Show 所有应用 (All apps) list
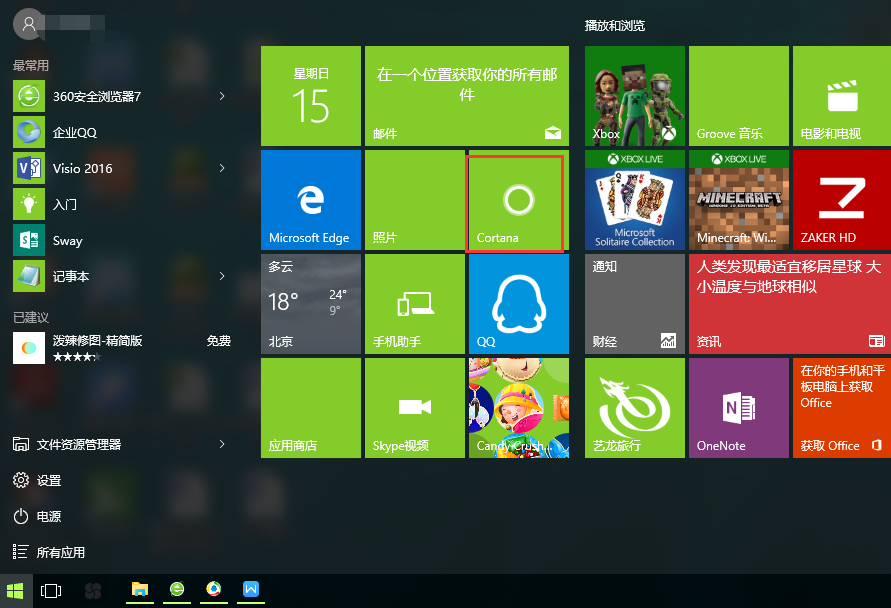Viewport: 891px width, 608px height. pyautogui.click(x=49, y=552)
